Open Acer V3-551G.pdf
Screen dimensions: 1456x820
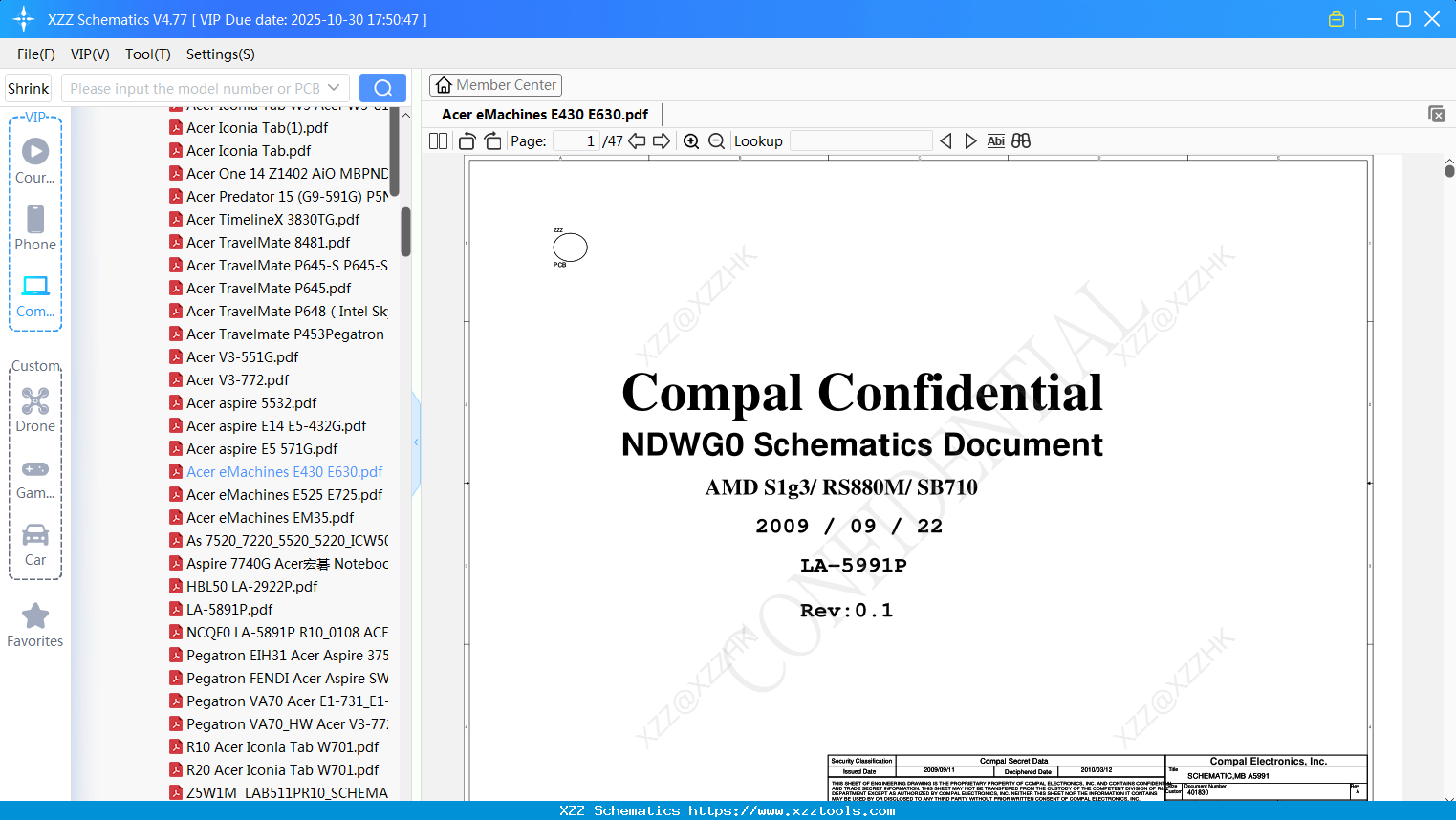pos(234,357)
